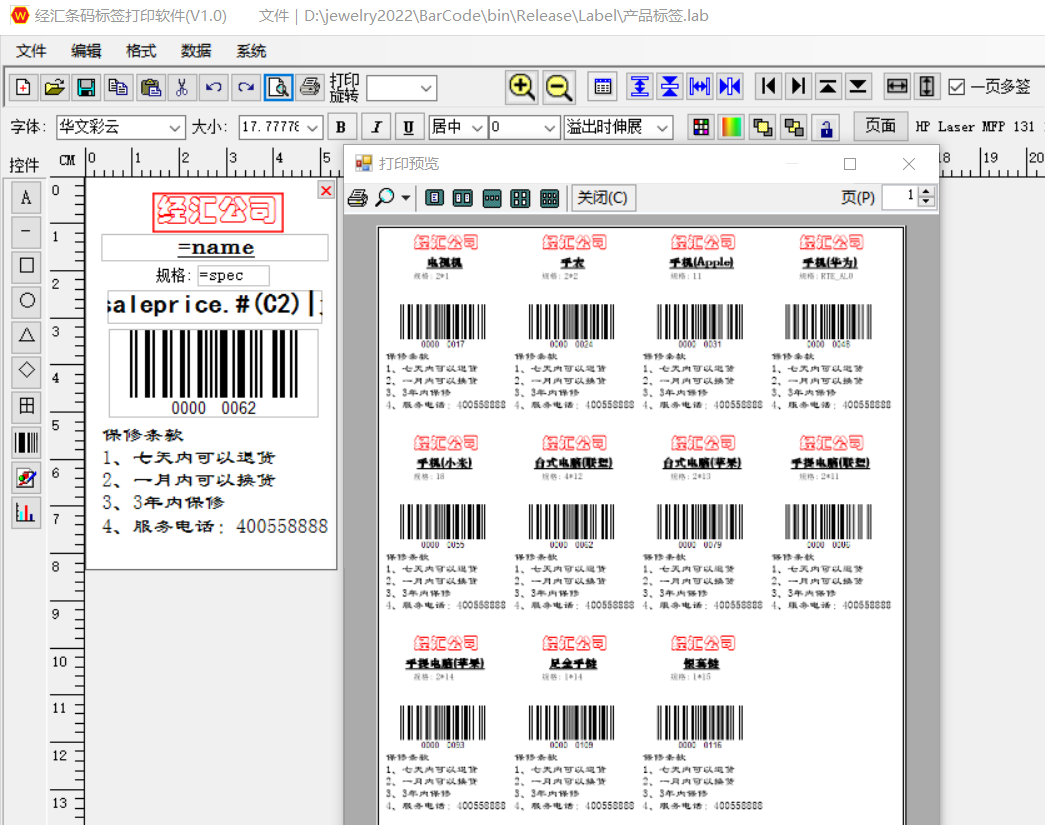The height and width of the screenshot is (825, 1045).
Task: Select the barcode control tool
Action: pos(26,442)
